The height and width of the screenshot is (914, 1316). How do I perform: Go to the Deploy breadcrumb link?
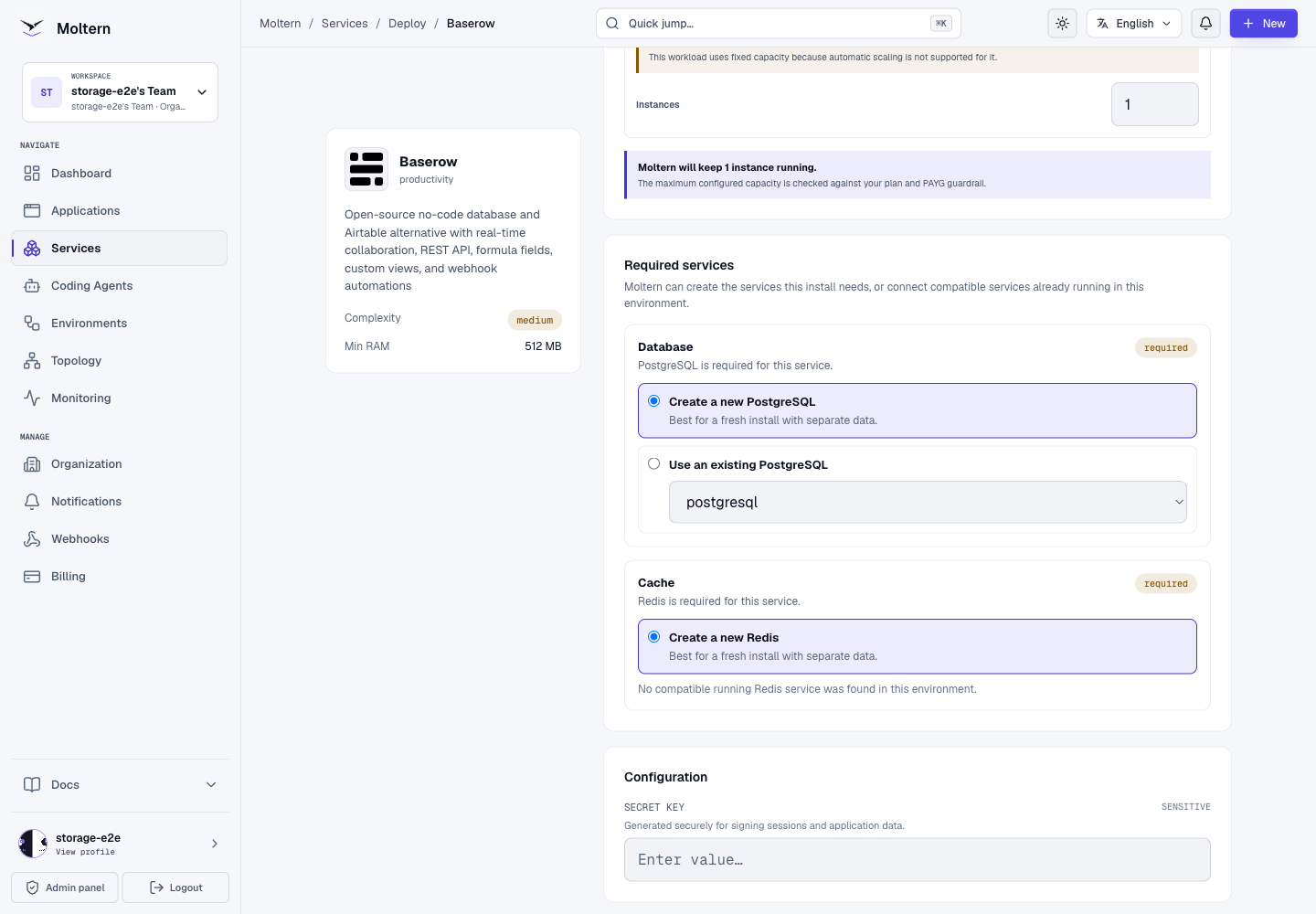(x=408, y=24)
